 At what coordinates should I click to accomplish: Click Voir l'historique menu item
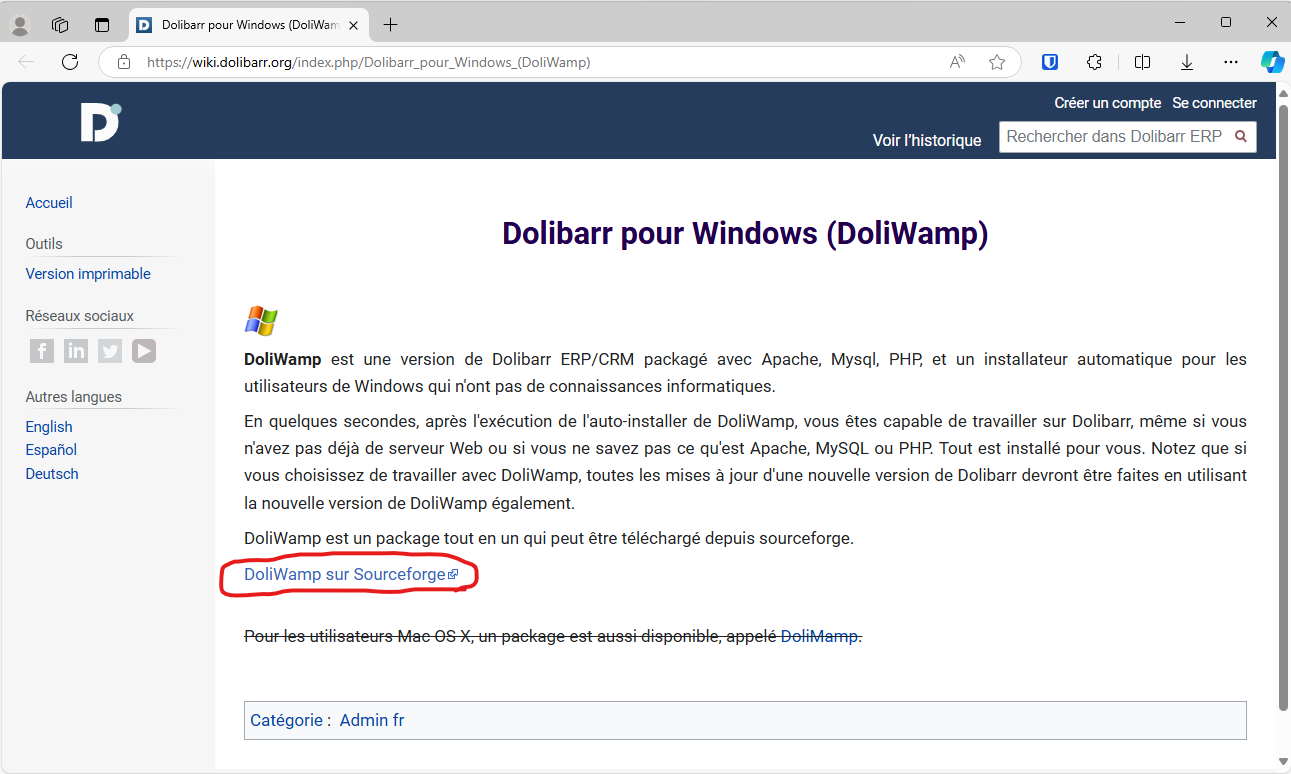pyautogui.click(x=926, y=140)
